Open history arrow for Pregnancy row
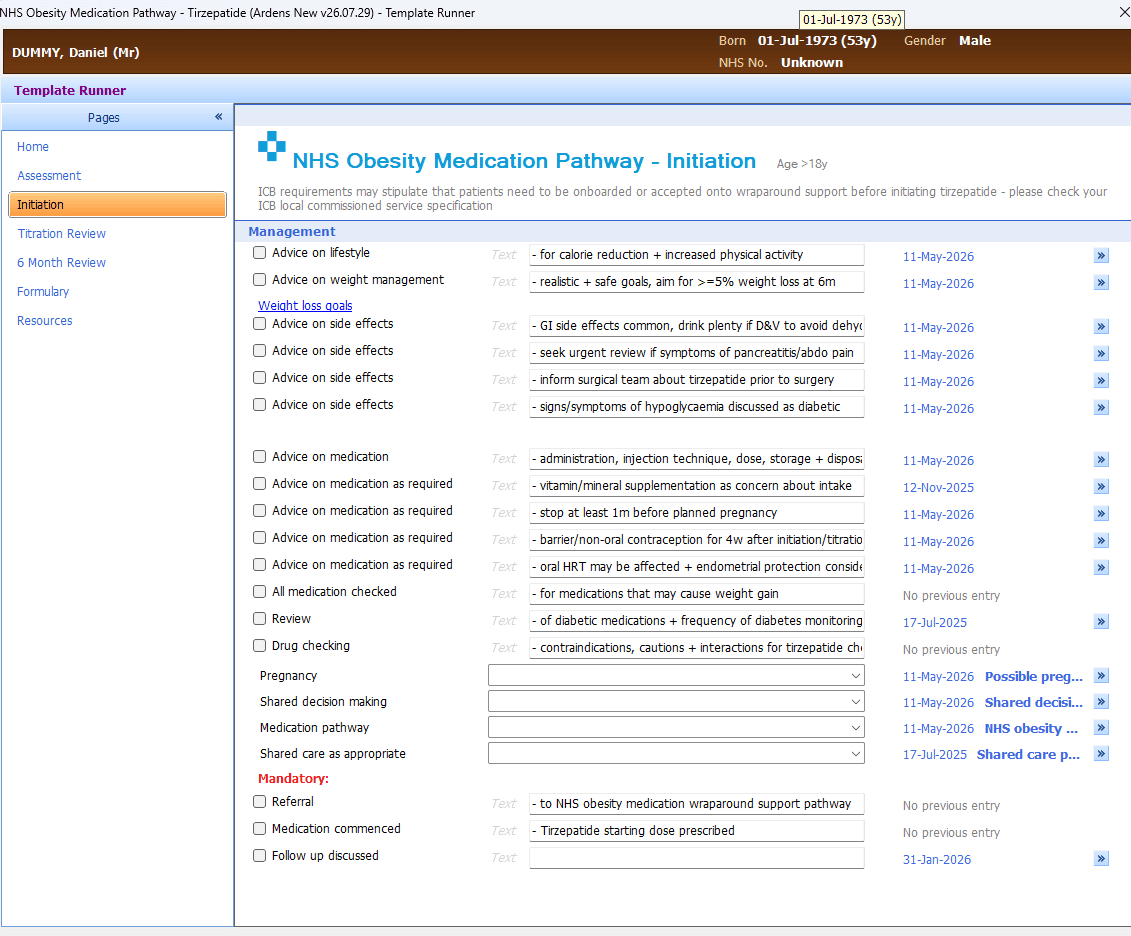1131x936 pixels. point(1101,676)
